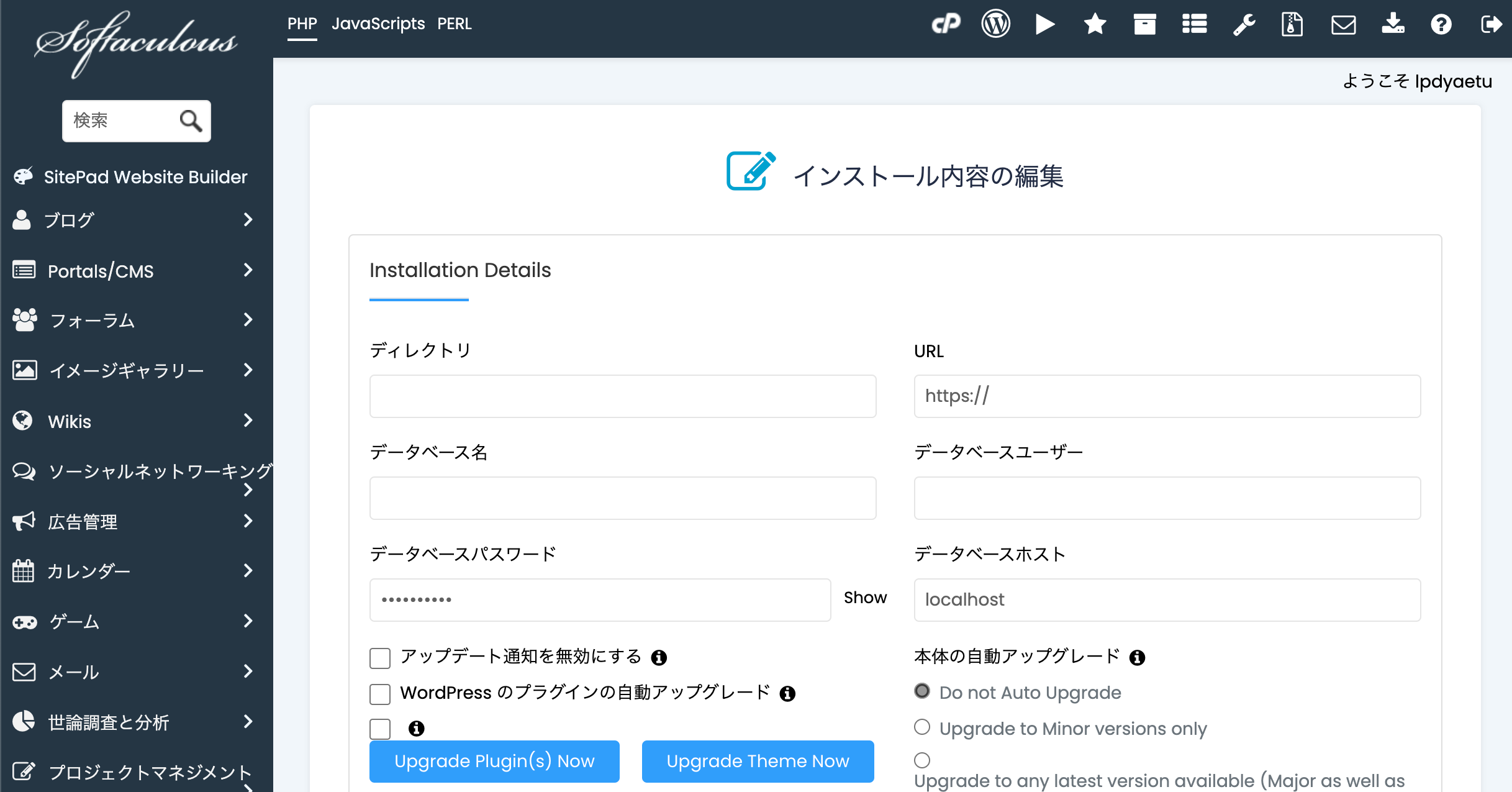Open プロジェクトマネジメント menu item
Viewport: 1512px width, 792px height.
click(x=150, y=772)
